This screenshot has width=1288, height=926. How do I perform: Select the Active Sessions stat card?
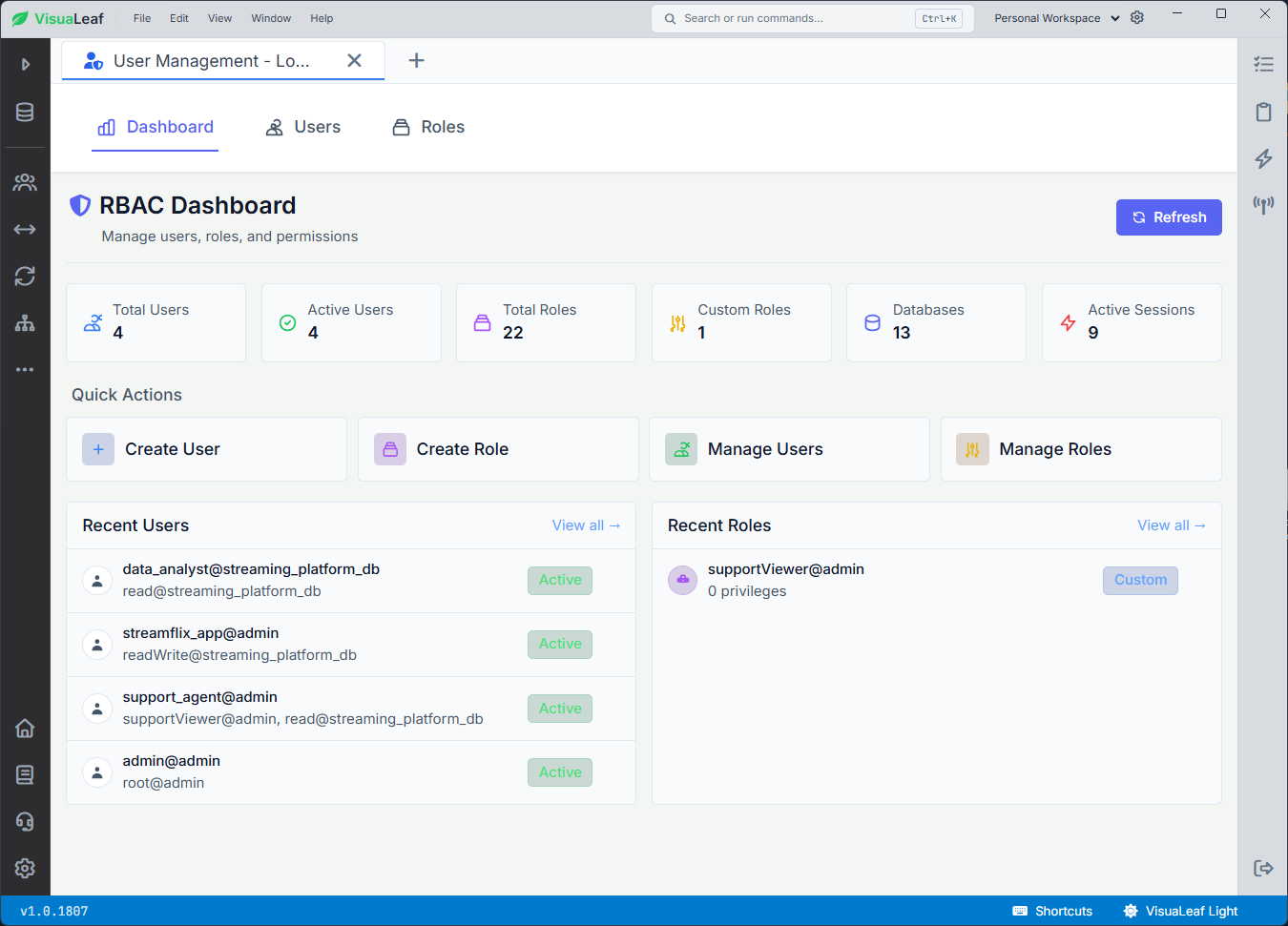click(1132, 322)
